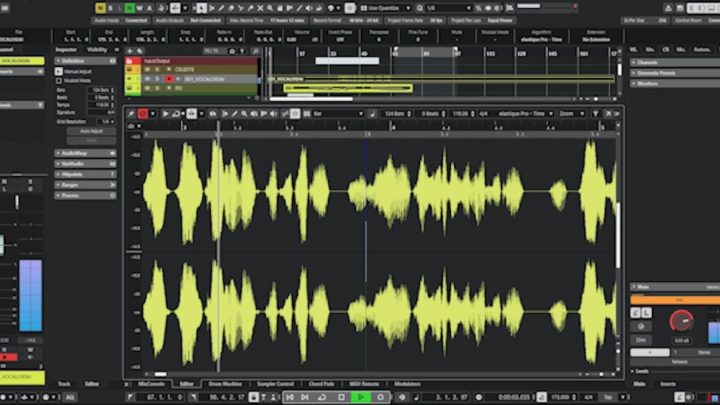Click the Dim button in control room
Image resolution: width=720 pixels, height=405 pixels.
641,340
